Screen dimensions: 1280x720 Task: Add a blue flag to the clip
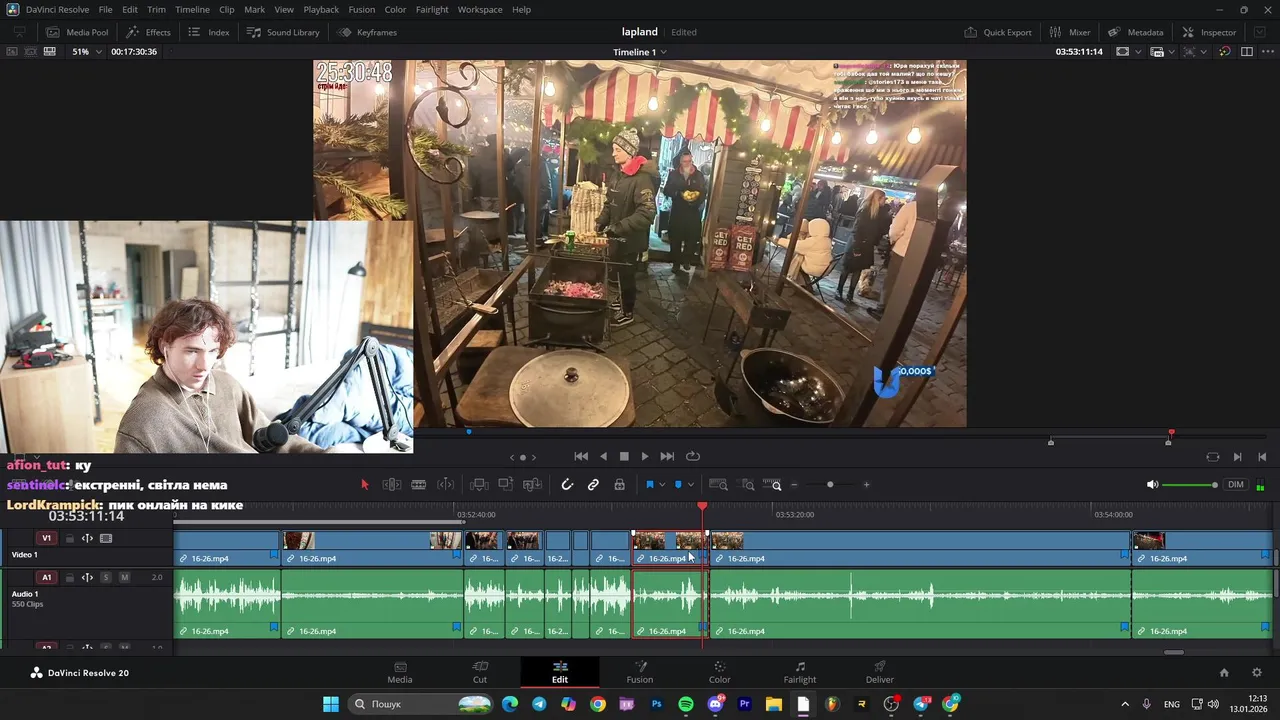click(x=650, y=485)
